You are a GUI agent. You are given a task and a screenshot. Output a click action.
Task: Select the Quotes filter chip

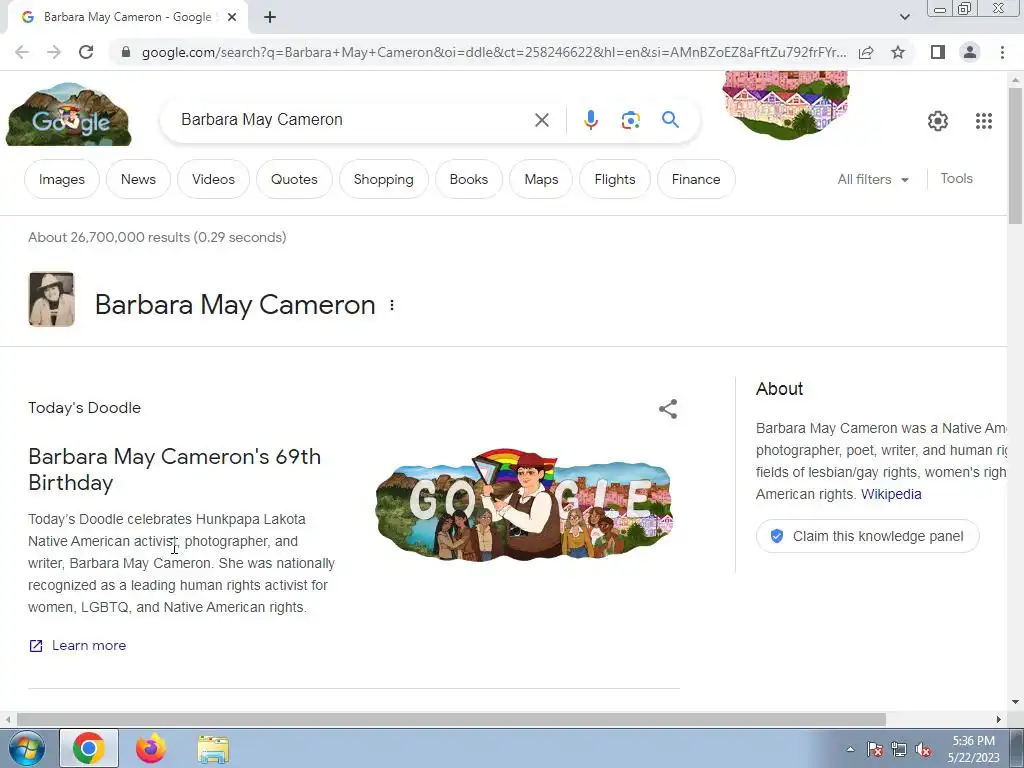click(295, 179)
